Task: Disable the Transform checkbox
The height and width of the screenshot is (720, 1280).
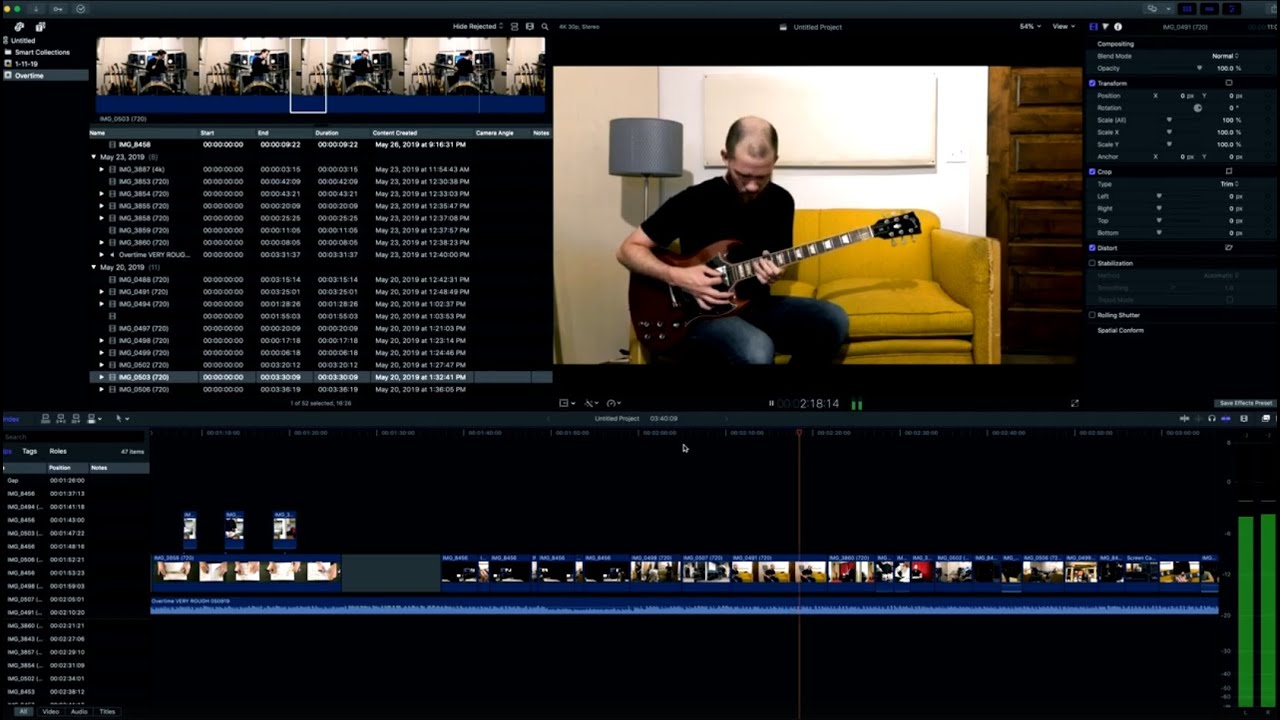Action: click(x=1092, y=83)
